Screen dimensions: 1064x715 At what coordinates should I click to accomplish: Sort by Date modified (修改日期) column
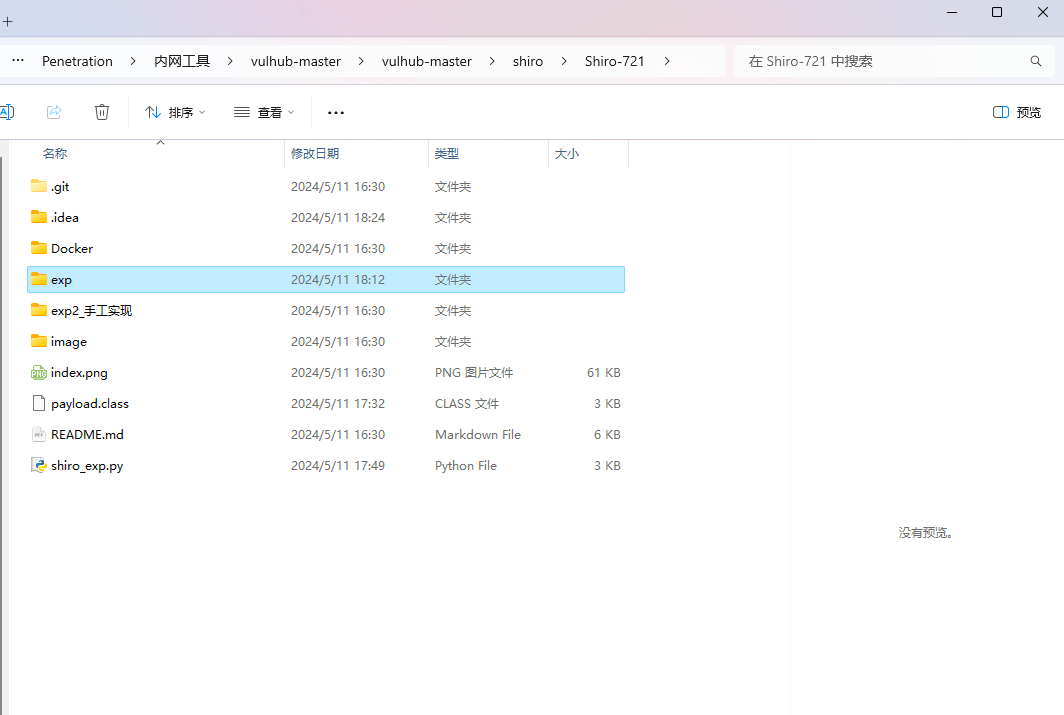point(315,153)
